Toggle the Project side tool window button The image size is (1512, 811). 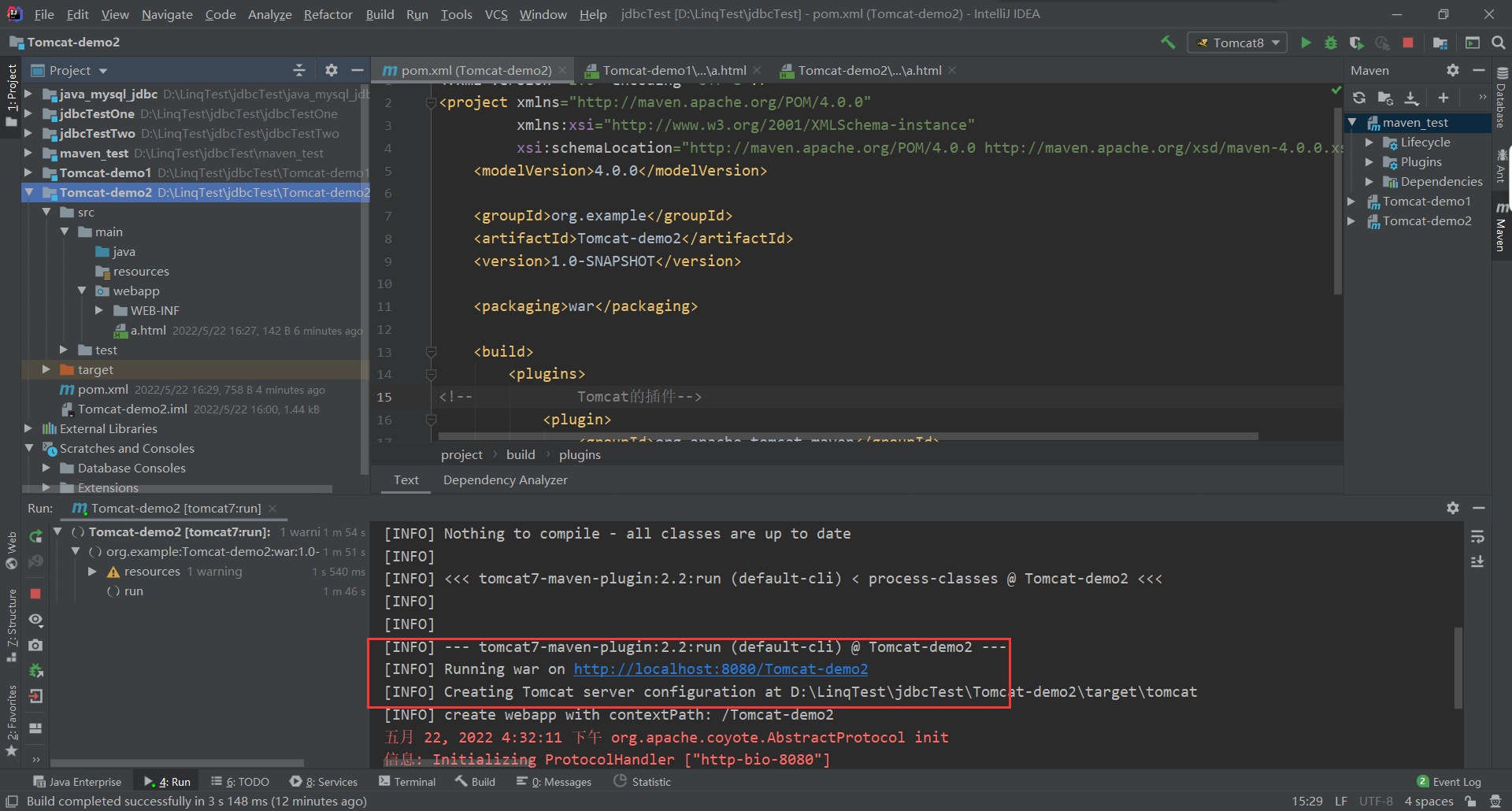click(x=11, y=94)
